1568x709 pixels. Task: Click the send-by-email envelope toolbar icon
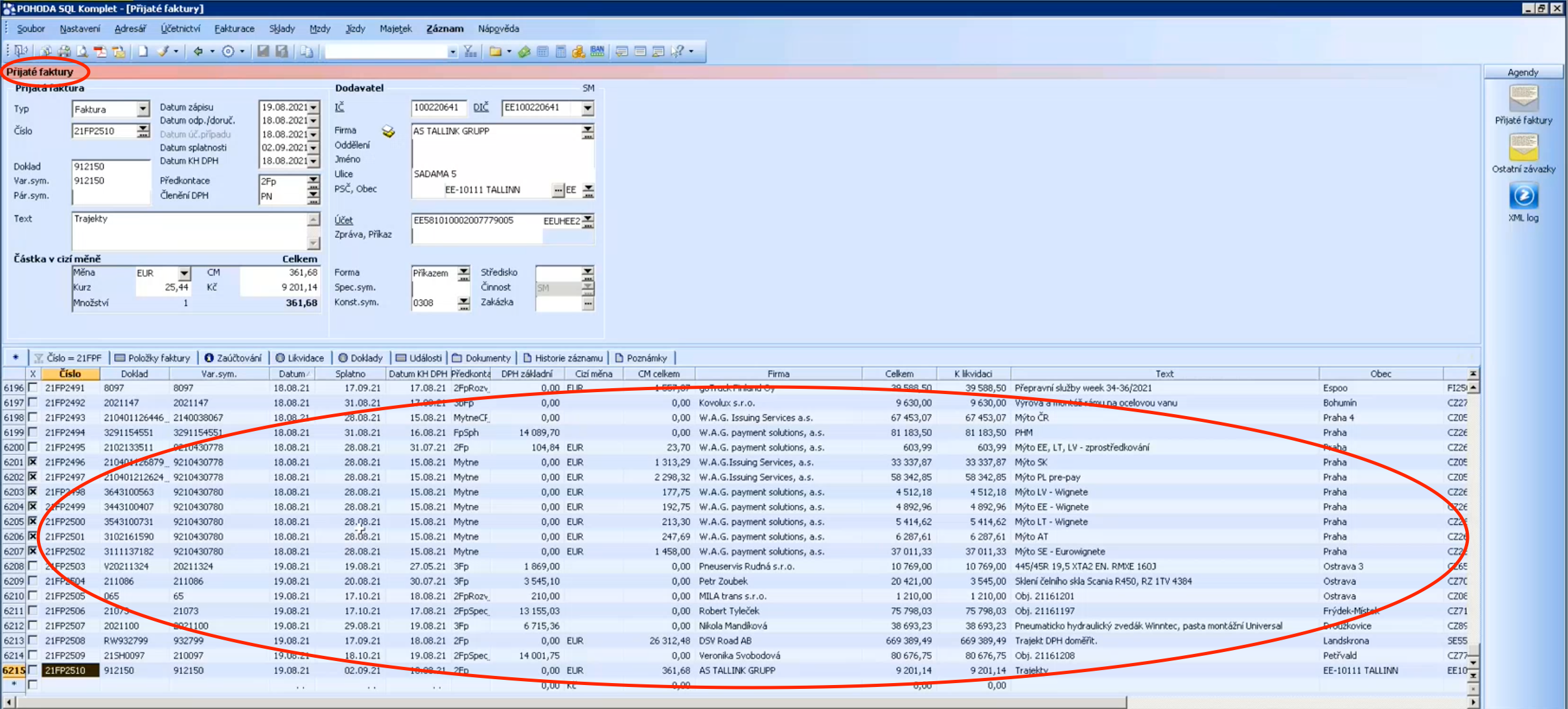119,51
